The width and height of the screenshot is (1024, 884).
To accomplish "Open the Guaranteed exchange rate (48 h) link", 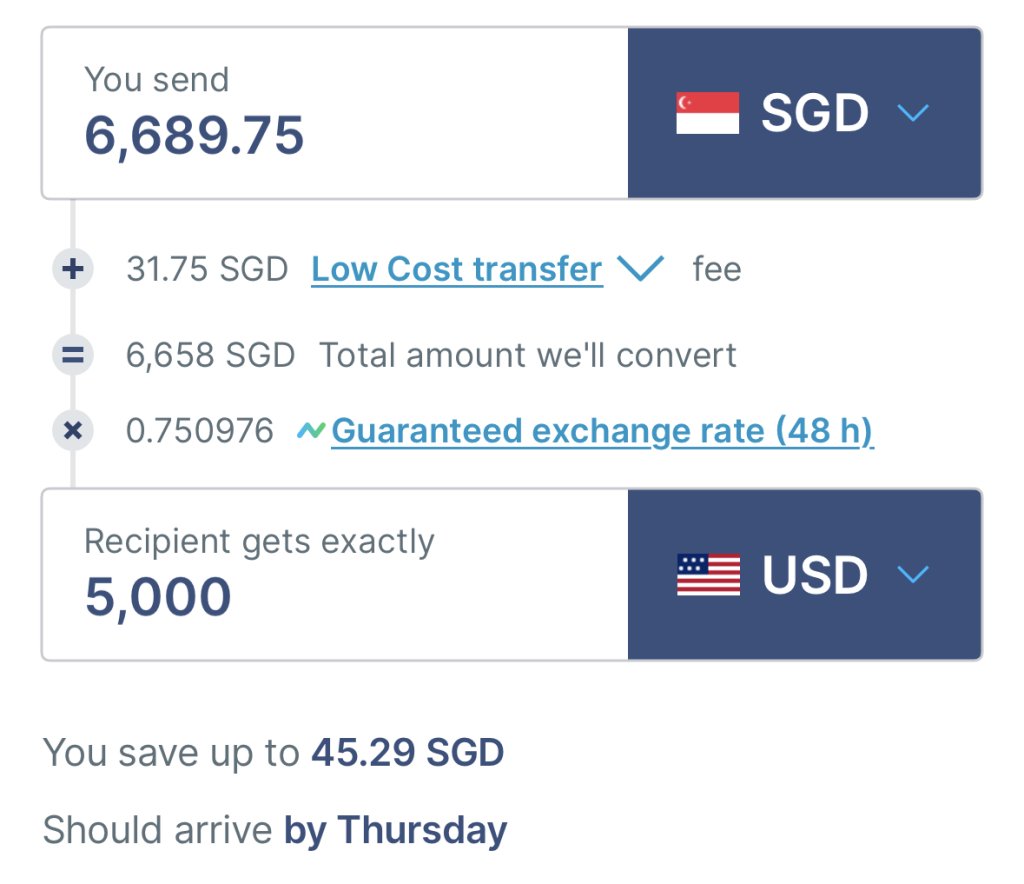I will point(602,431).
